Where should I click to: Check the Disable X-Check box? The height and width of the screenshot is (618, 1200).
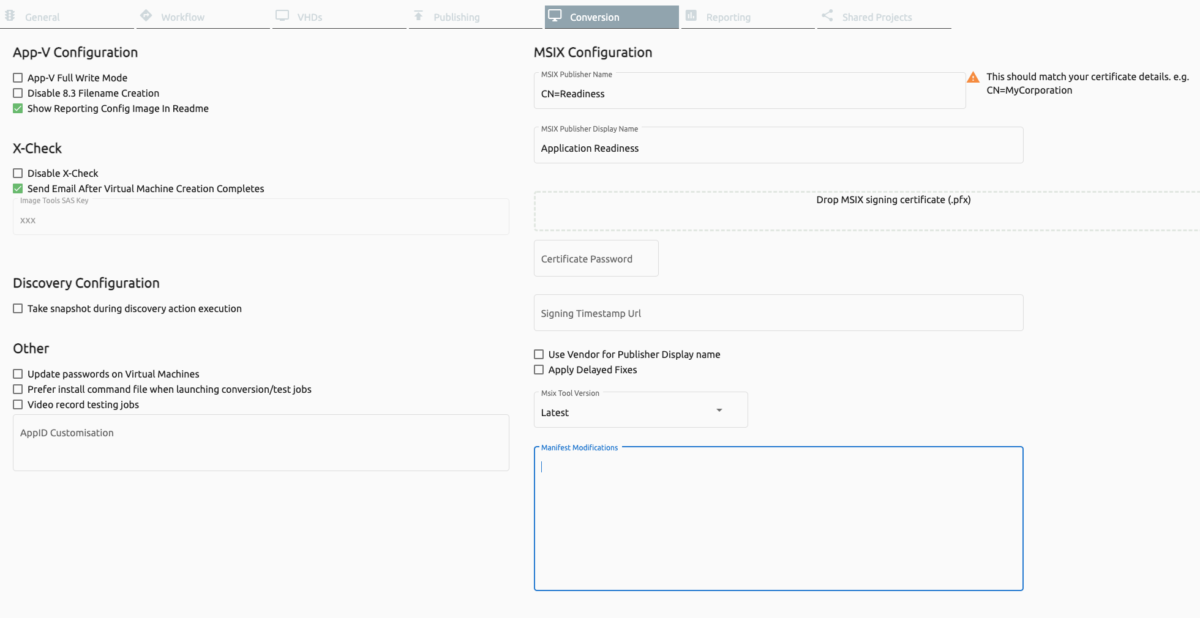click(18, 173)
